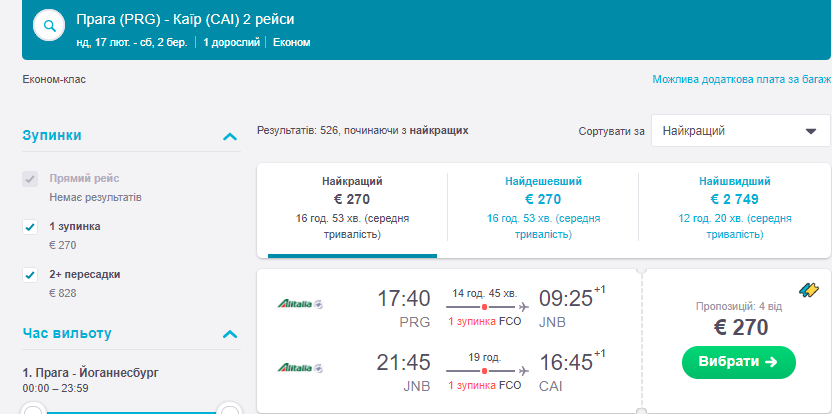Select the Найдешевший tab

543,210
